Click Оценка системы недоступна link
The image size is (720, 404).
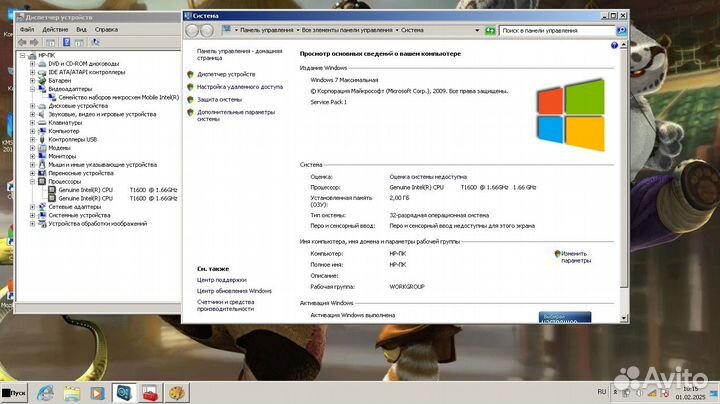[428, 177]
